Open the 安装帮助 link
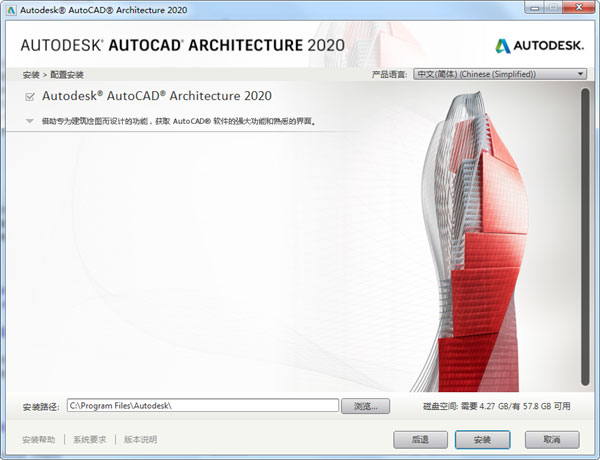This screenshot has height=460, width=600. pos(40,439)
